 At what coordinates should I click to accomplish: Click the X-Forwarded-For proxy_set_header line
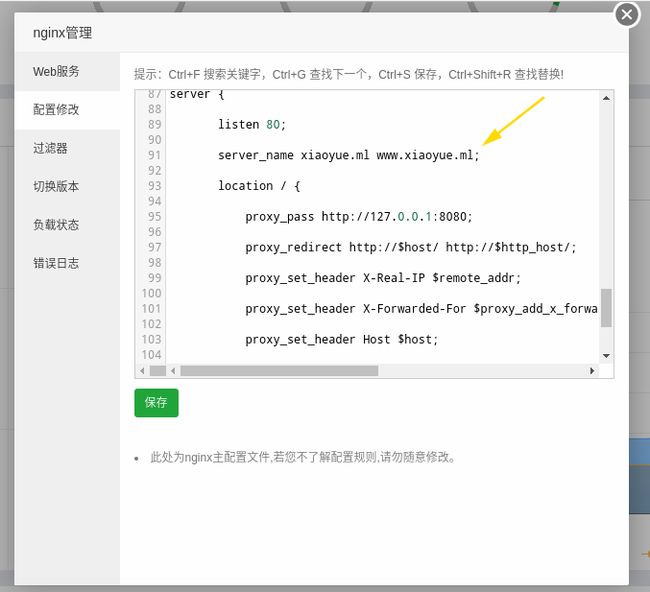click(421, 308)
